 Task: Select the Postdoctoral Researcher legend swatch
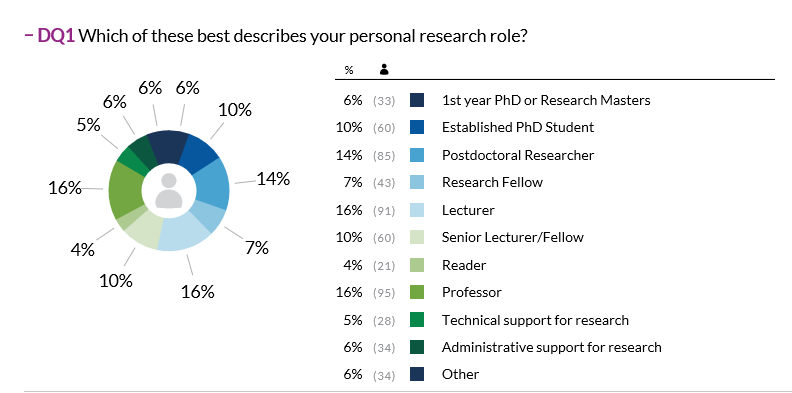pyautogui.click(x=417, y=155)
